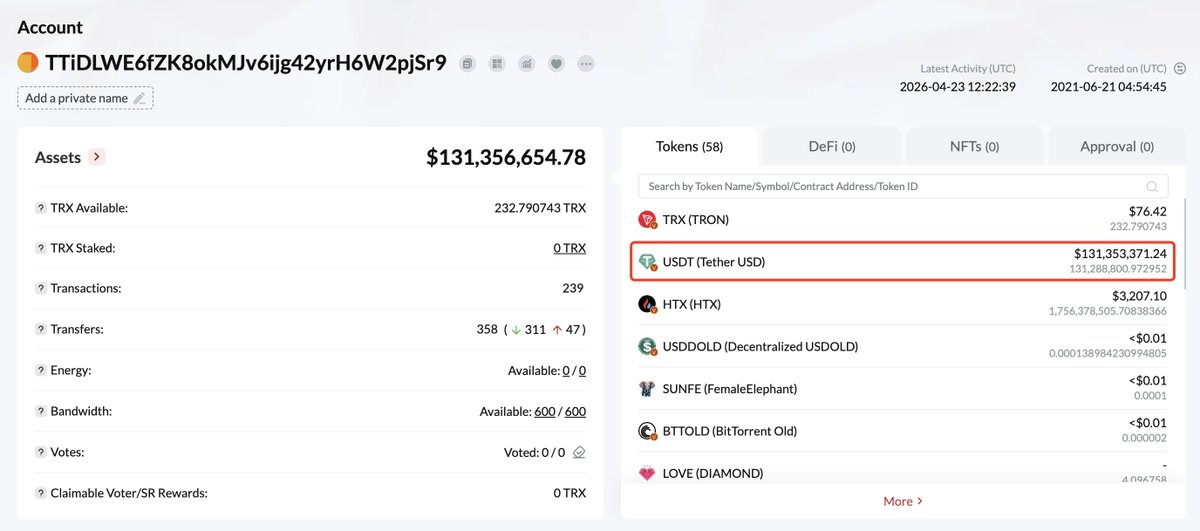Click the USDT value $131,353,371.24

point(1120,254)
